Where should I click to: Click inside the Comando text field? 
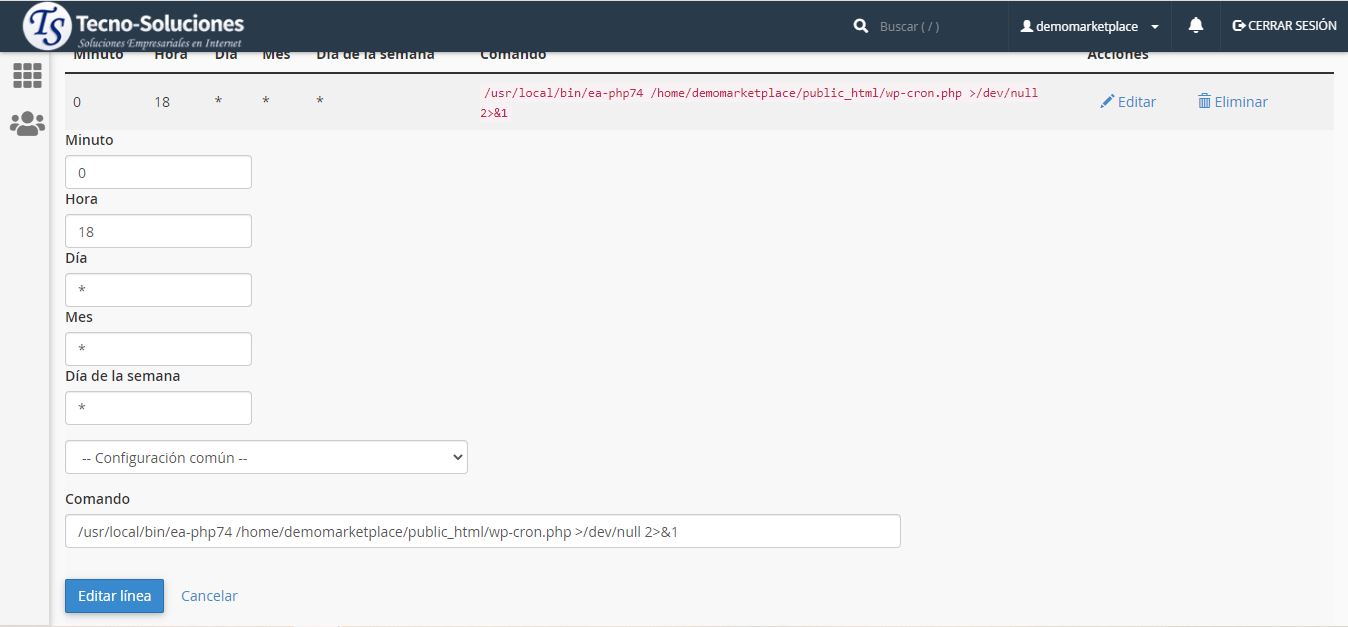[482, 531]
